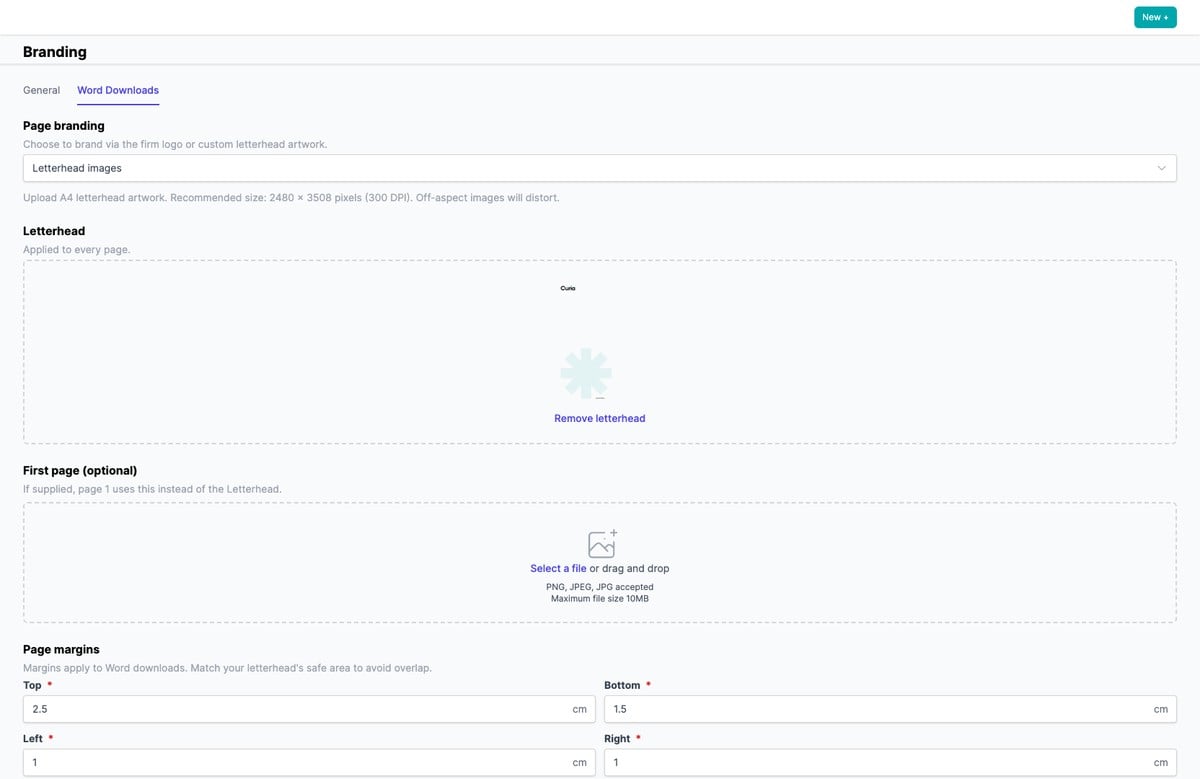Click the Left field label
This screenshot has width=1200, height=779.
[x=33, y=738]
